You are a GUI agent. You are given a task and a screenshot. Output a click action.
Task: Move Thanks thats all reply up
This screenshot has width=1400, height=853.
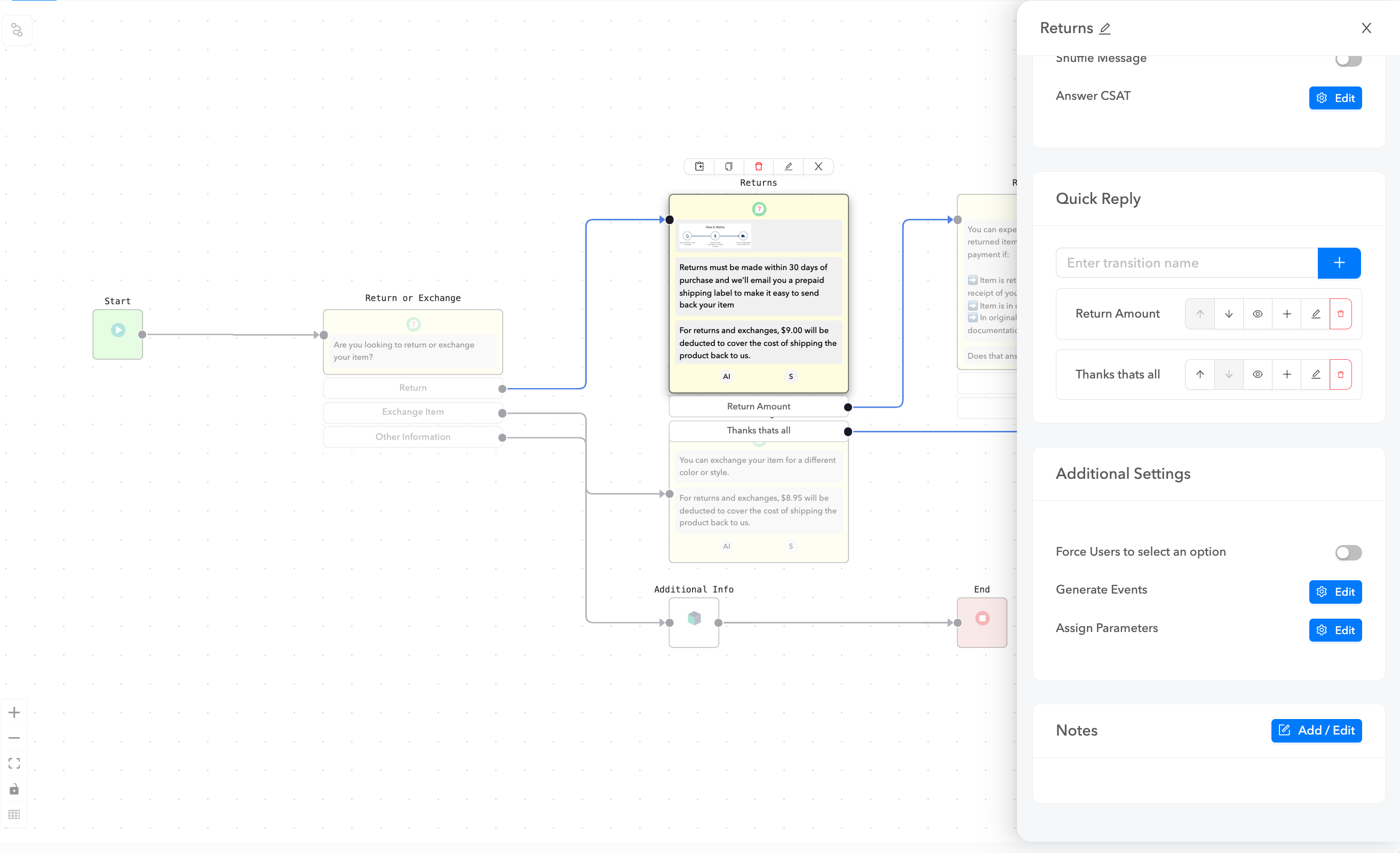coord(1199,375)
